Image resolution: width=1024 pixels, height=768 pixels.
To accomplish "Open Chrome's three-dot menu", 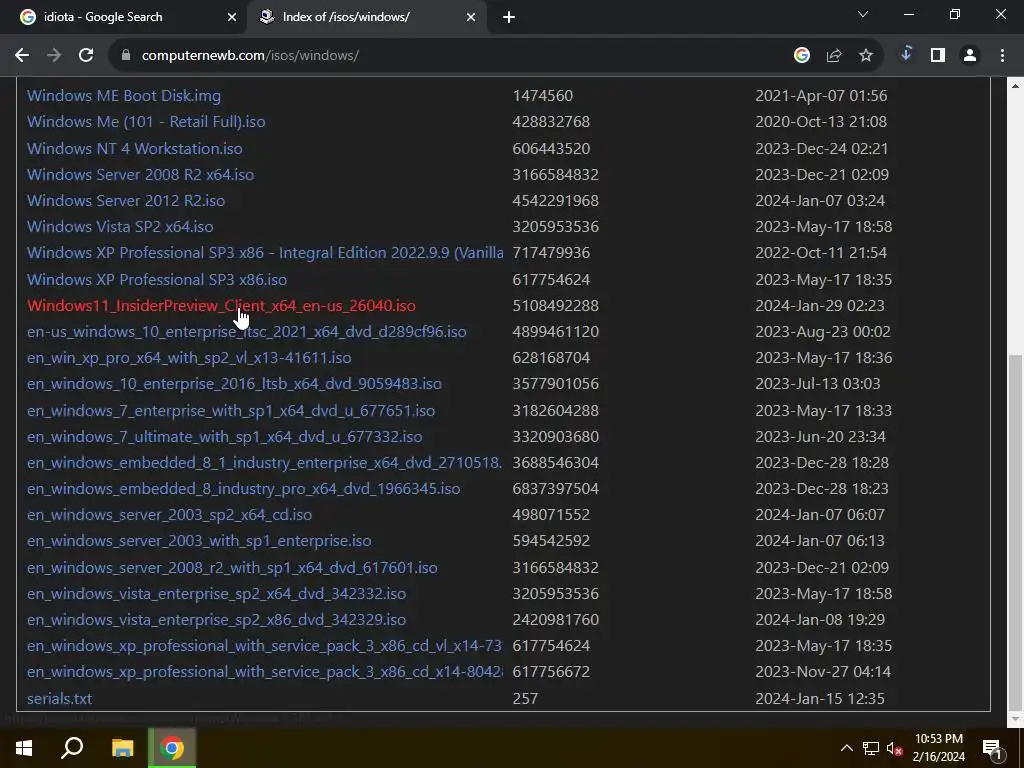I will (1002, 56).
